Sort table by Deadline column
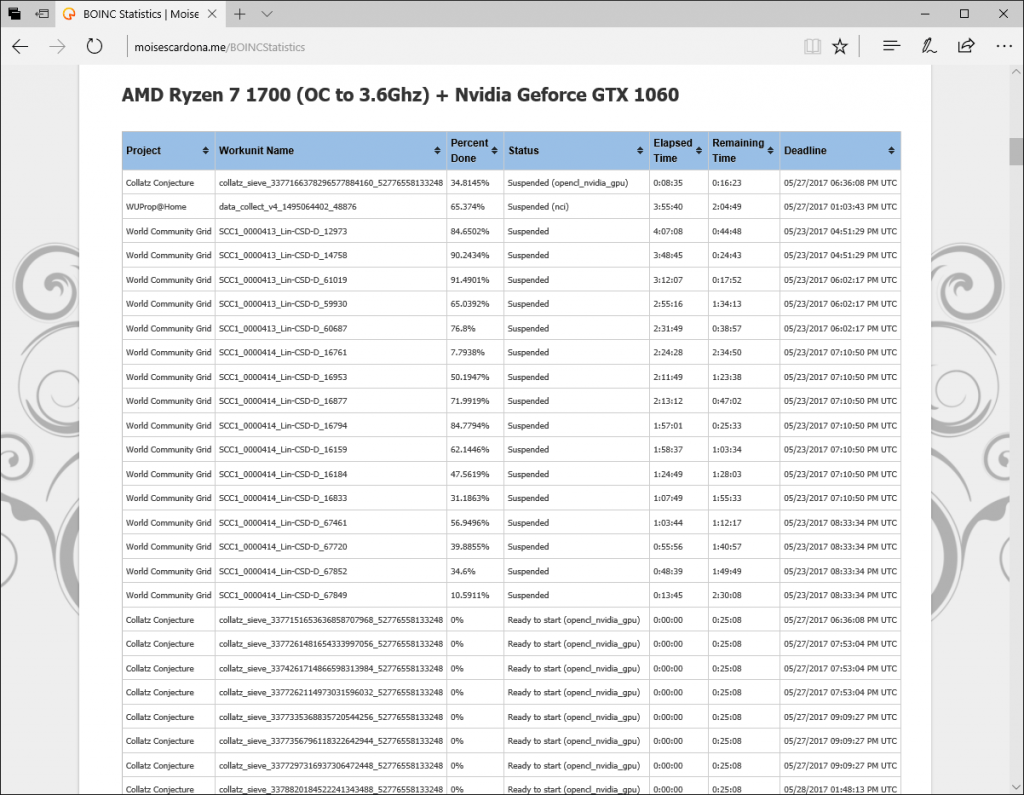 pyautogui.click(x=840, y=150)
